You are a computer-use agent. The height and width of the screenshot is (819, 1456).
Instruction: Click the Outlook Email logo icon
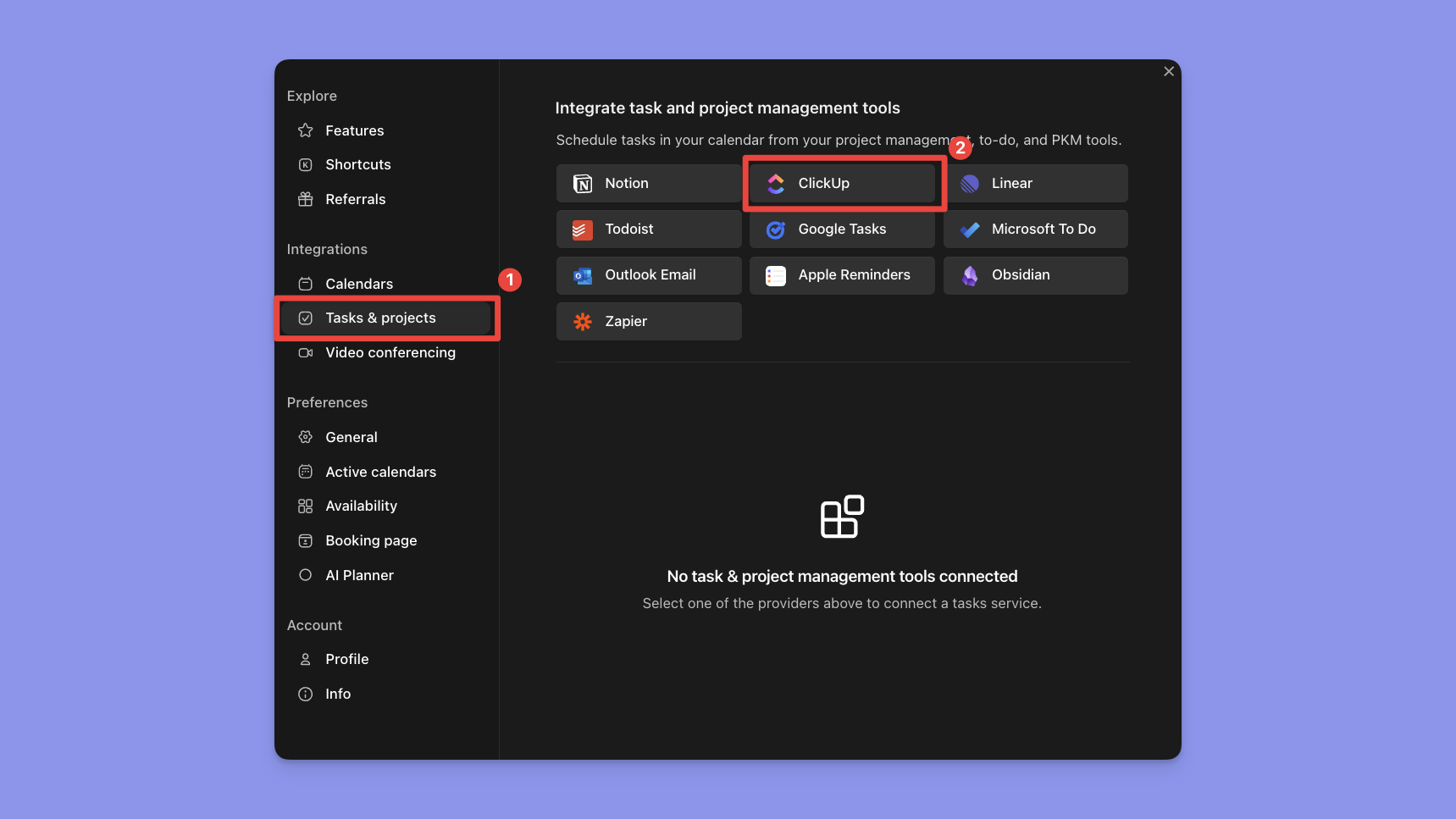pos(583,275)
